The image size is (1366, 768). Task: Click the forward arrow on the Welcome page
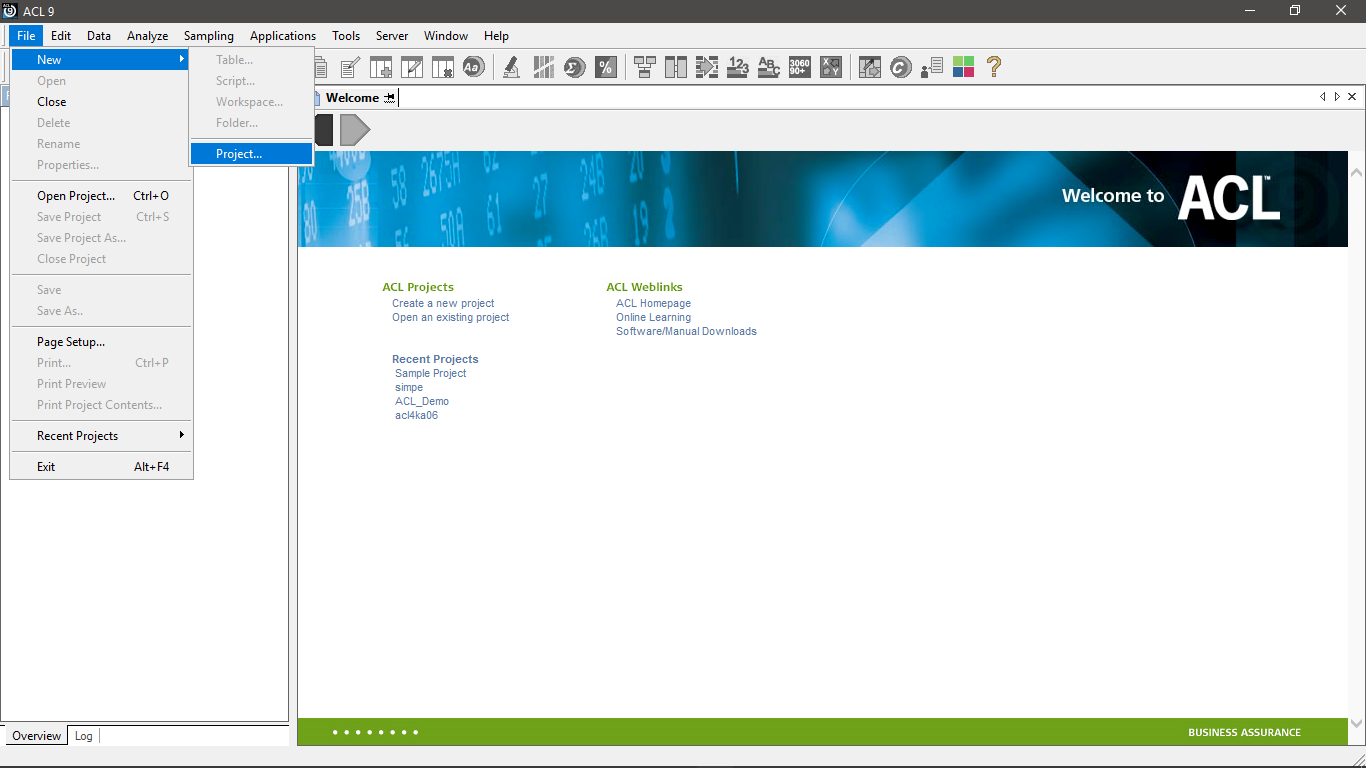[x=355, y=129]
